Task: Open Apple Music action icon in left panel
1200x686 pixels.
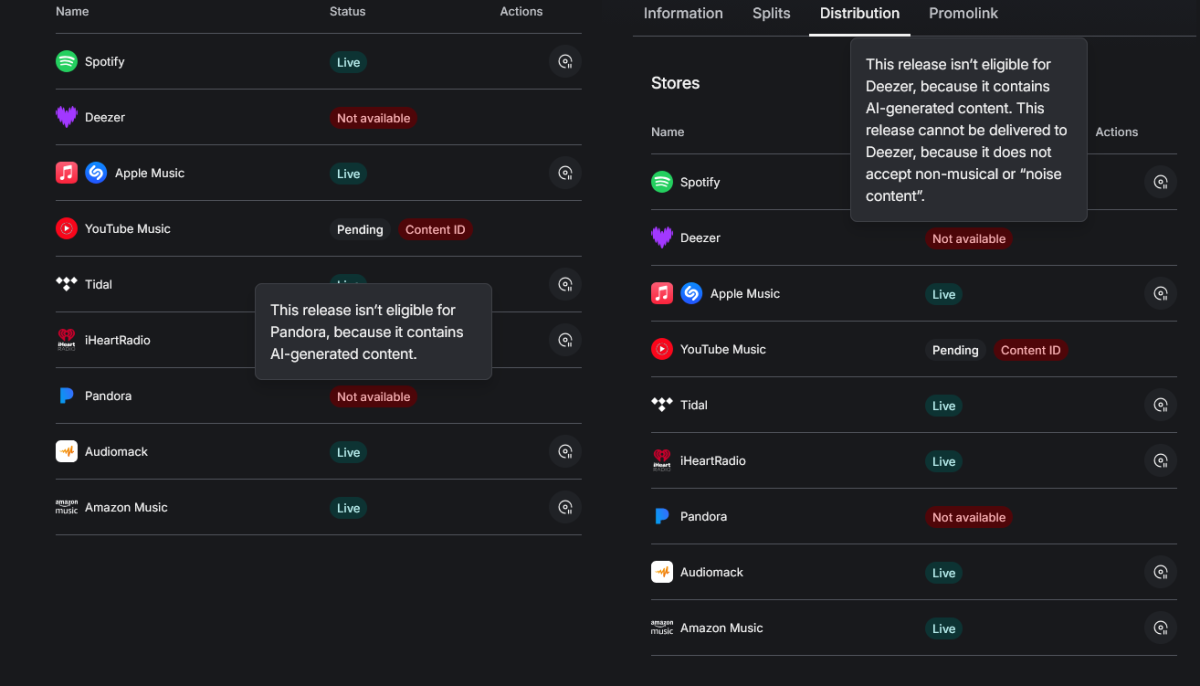Action: tap(565, 173)
